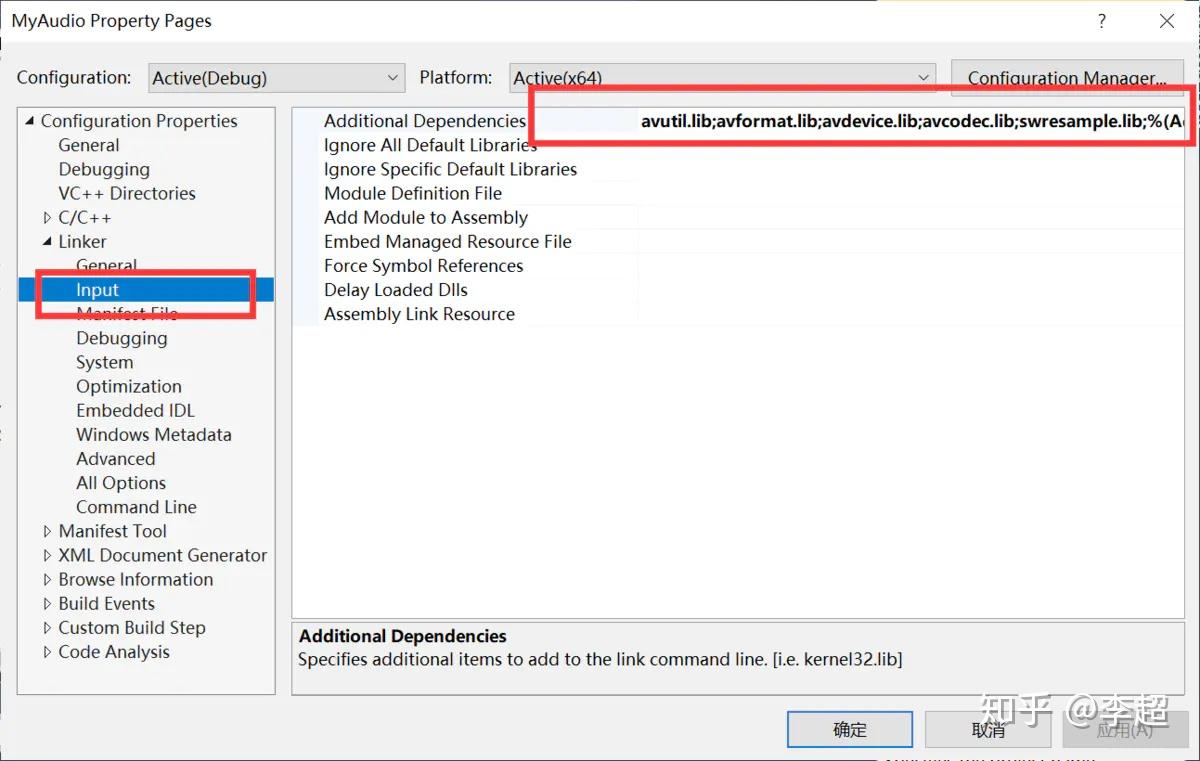Open the Command Line page
The height and width of the screenshot is (761, 1200).
(136, 507)
